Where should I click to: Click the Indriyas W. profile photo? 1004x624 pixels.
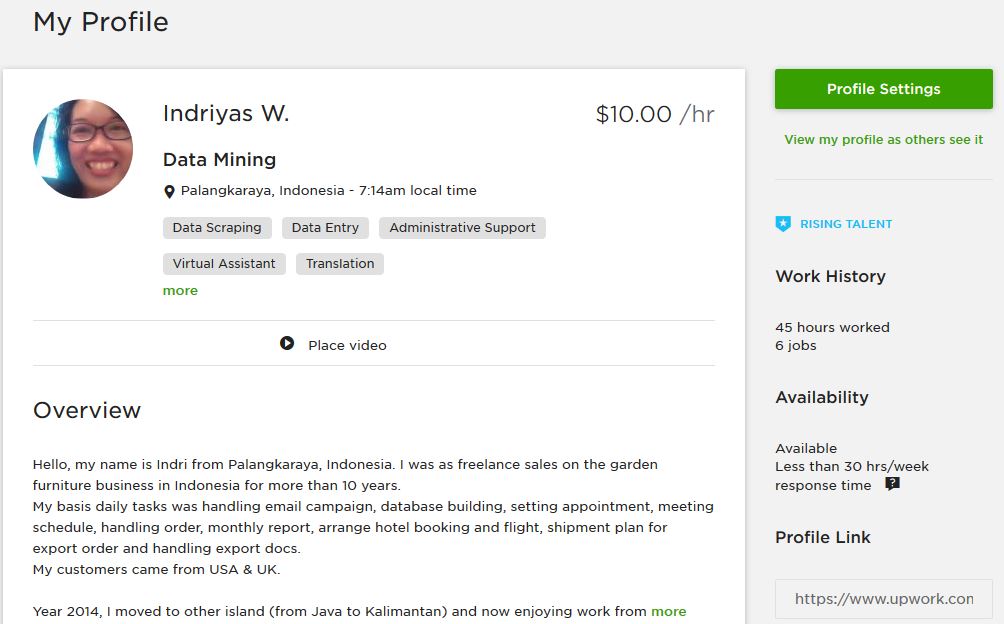tap(83, 148)
